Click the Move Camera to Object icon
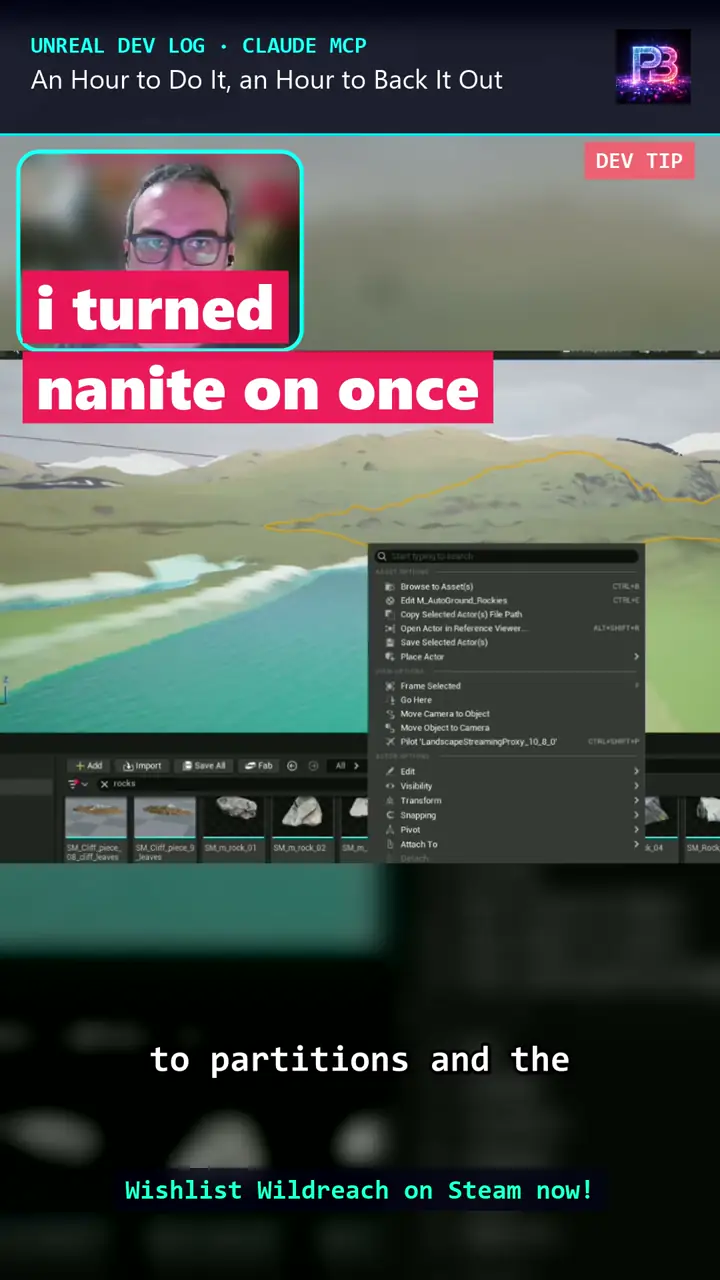 pyautogui.click(x=390, y=714)
